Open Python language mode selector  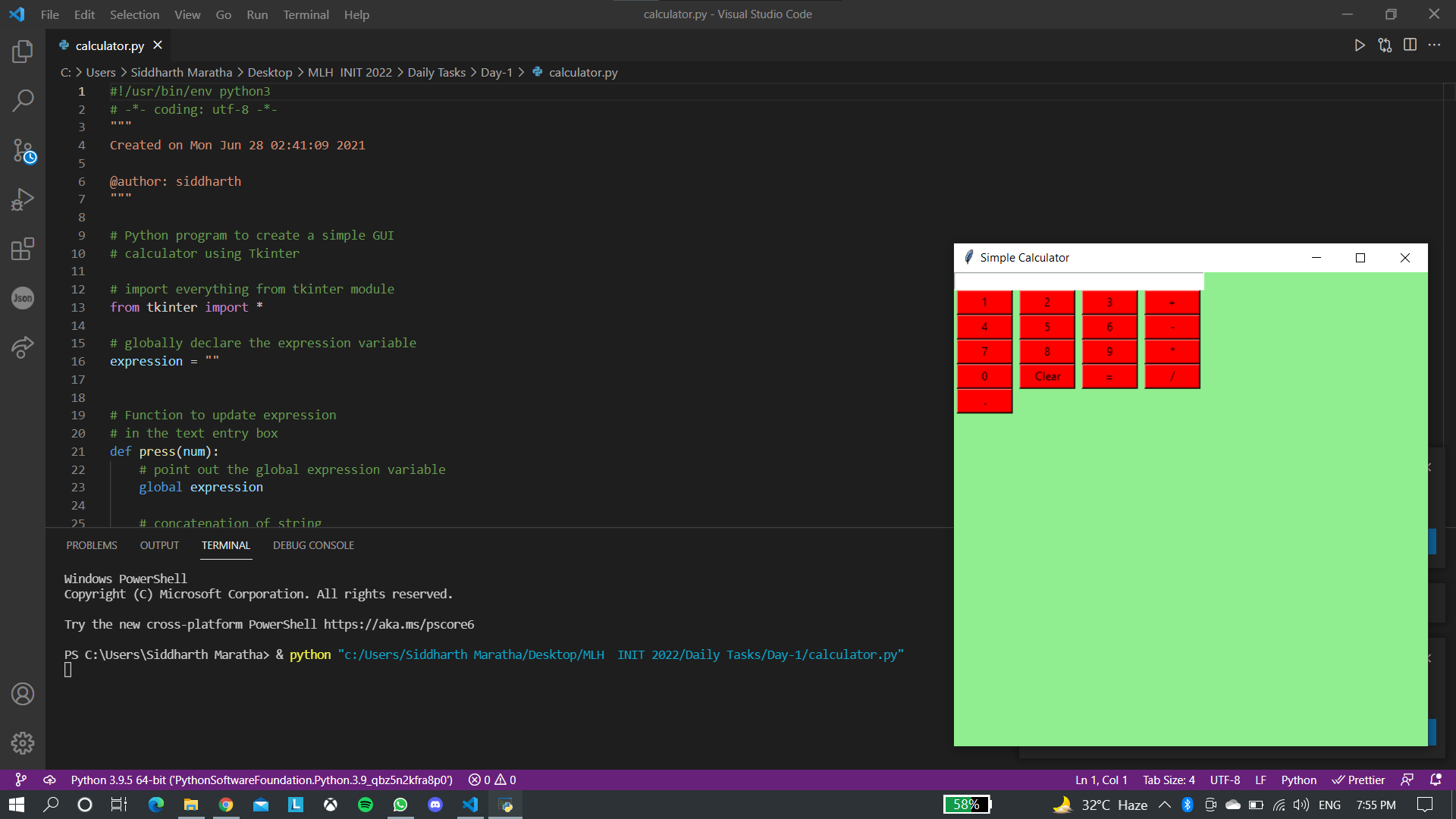[x=1298, y=780]
